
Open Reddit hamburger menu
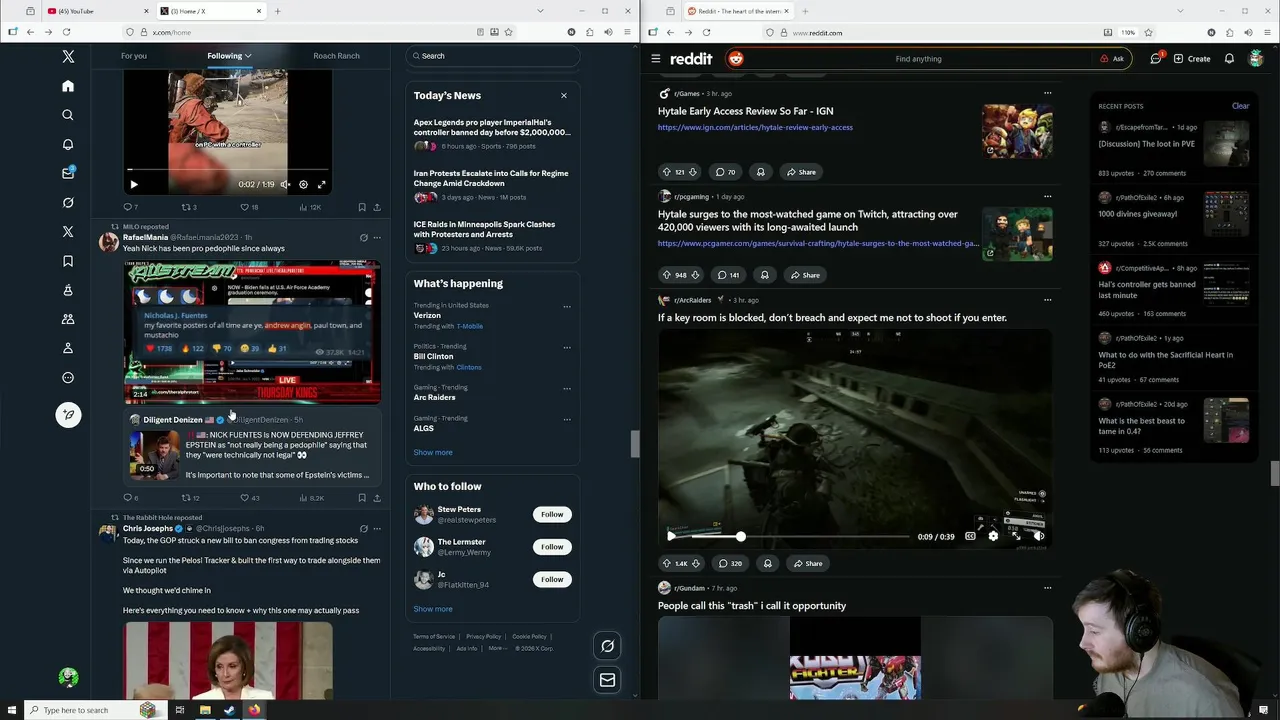[655, 58]
